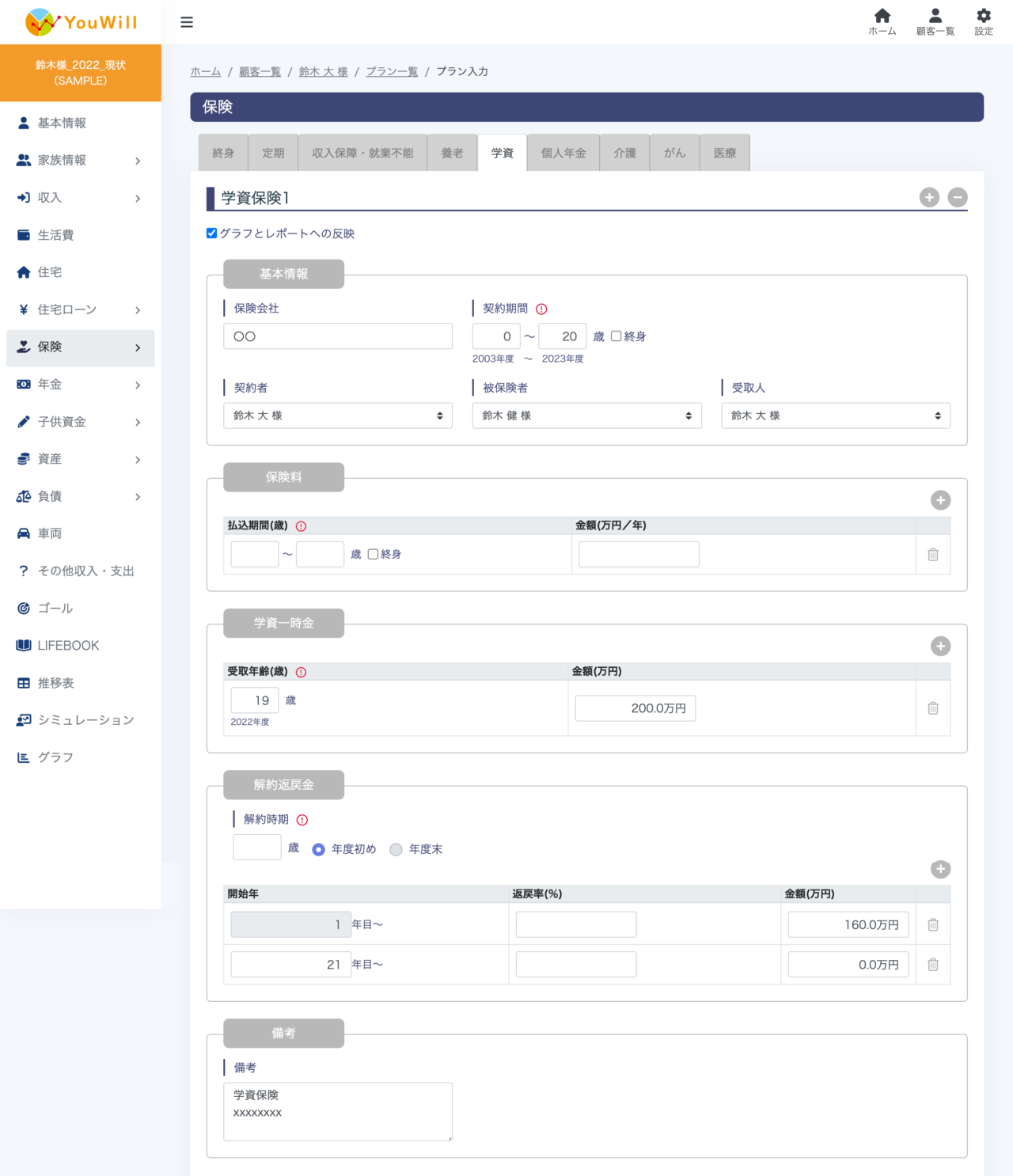The height and width of the screenshot is (1176, 1013).
Task: Click the hamburger menu icon
Action: [187, 22]
